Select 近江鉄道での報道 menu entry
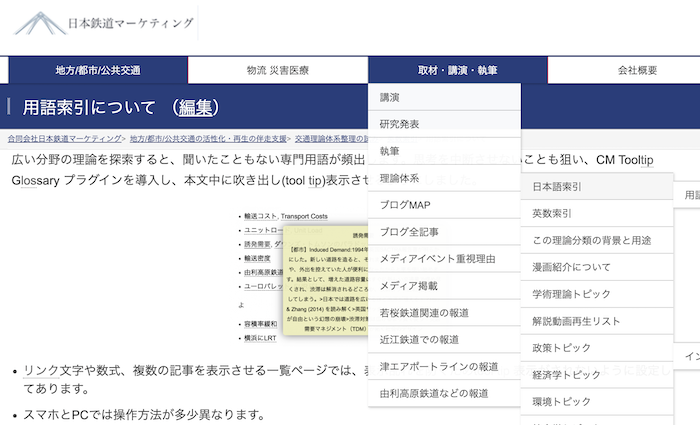700x425 pixels. coord(444,340)
